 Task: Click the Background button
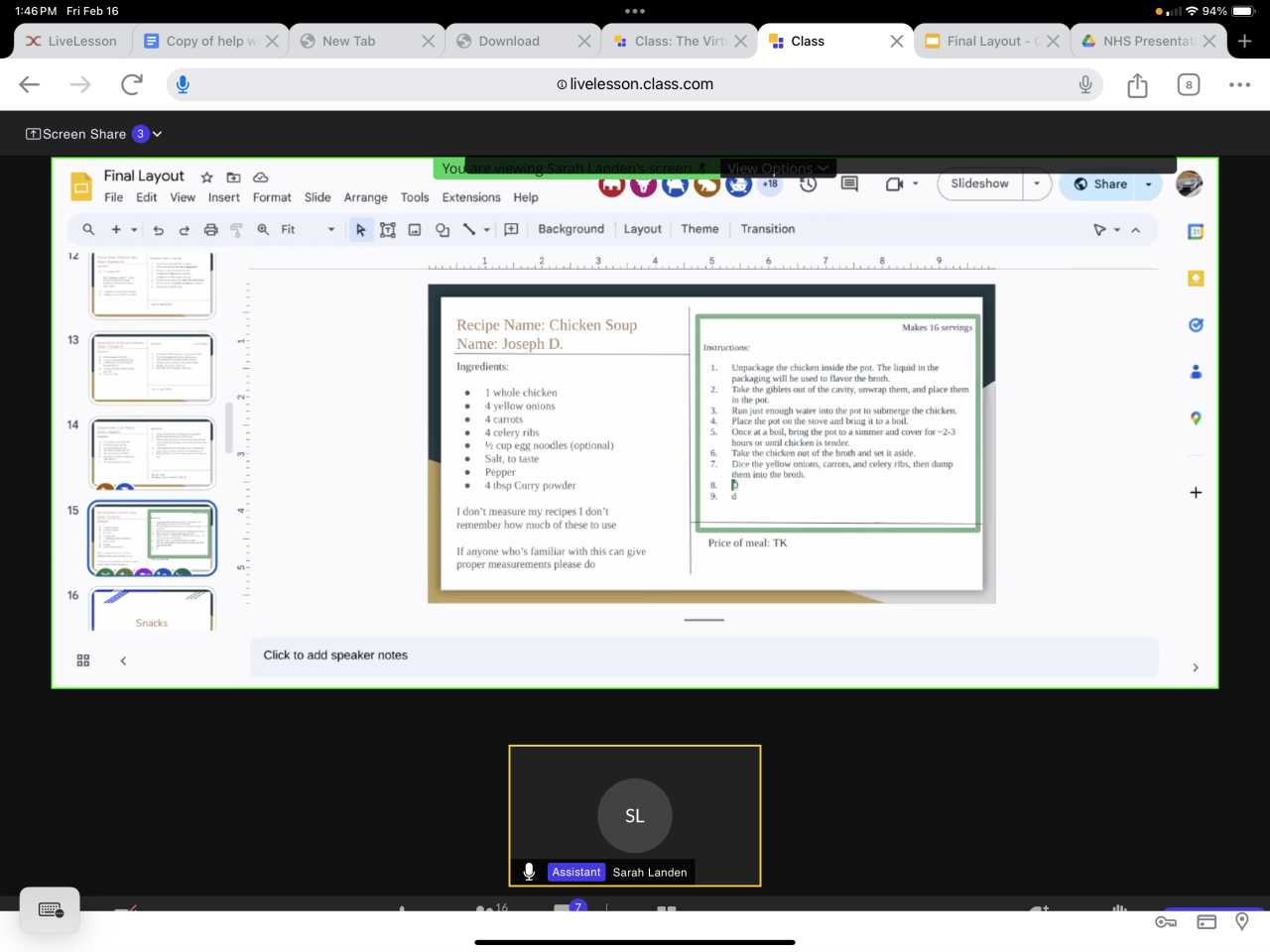pos(571,229)
